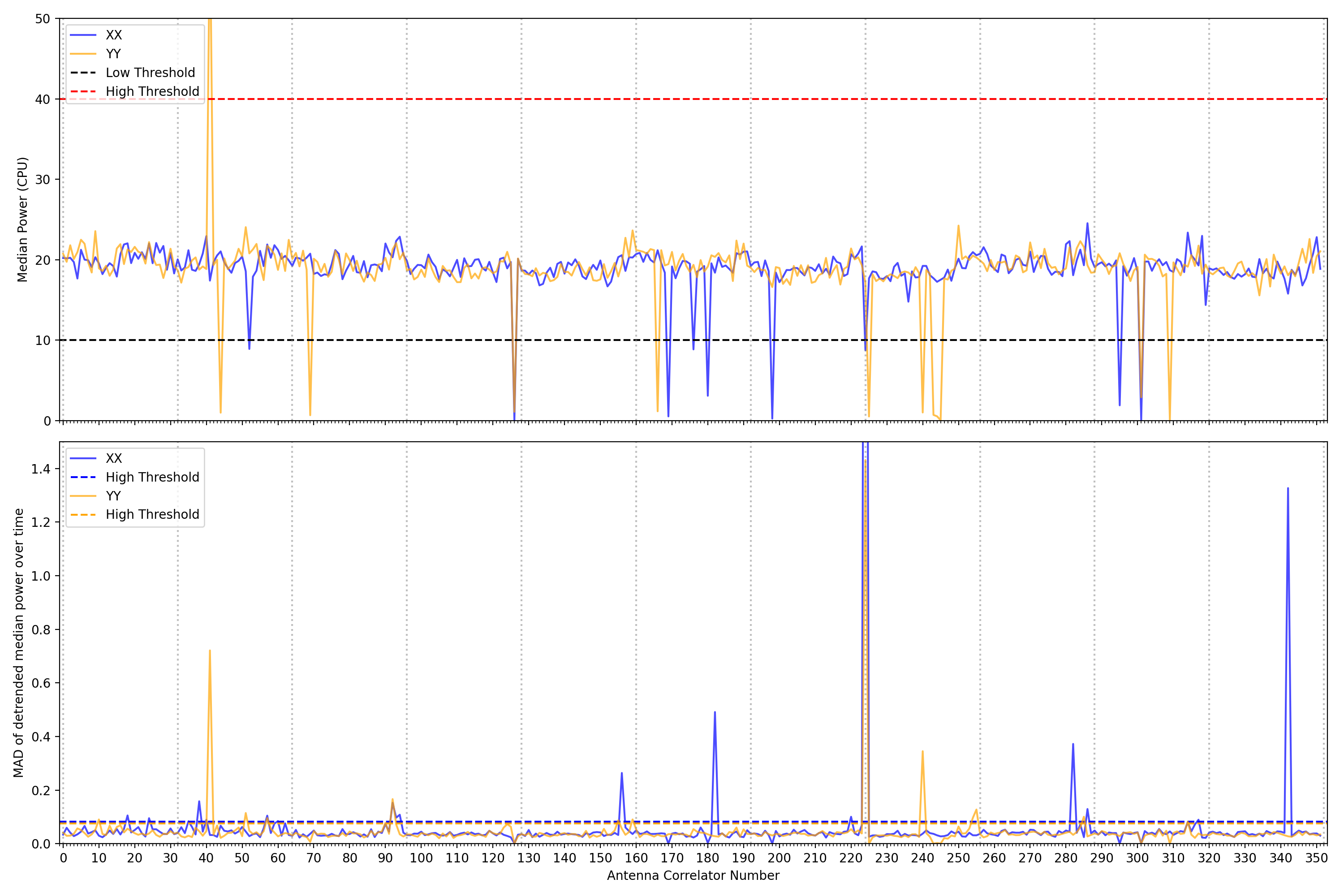
Task: Click the YY peak near antenna 41 bottom plot
Action: [x=210, y=651]
